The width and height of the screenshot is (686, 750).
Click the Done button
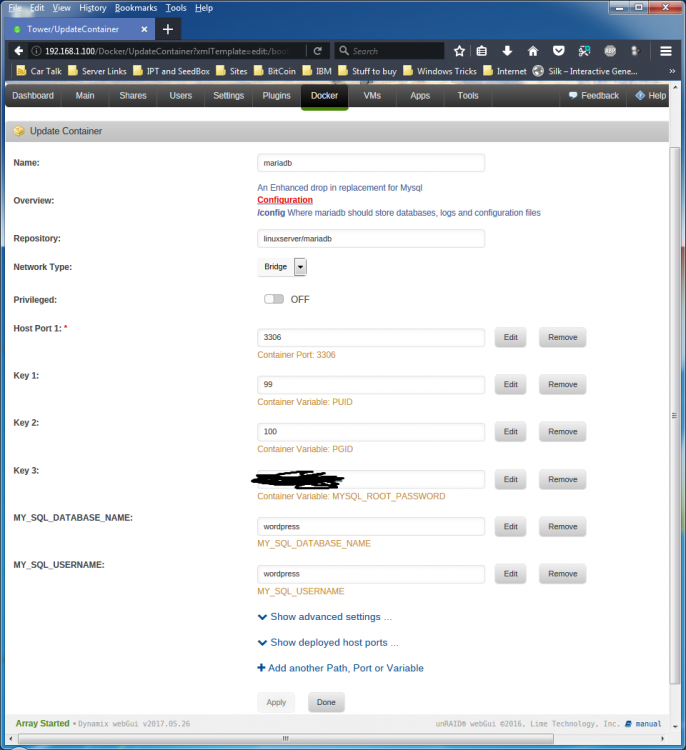(326, 702)
